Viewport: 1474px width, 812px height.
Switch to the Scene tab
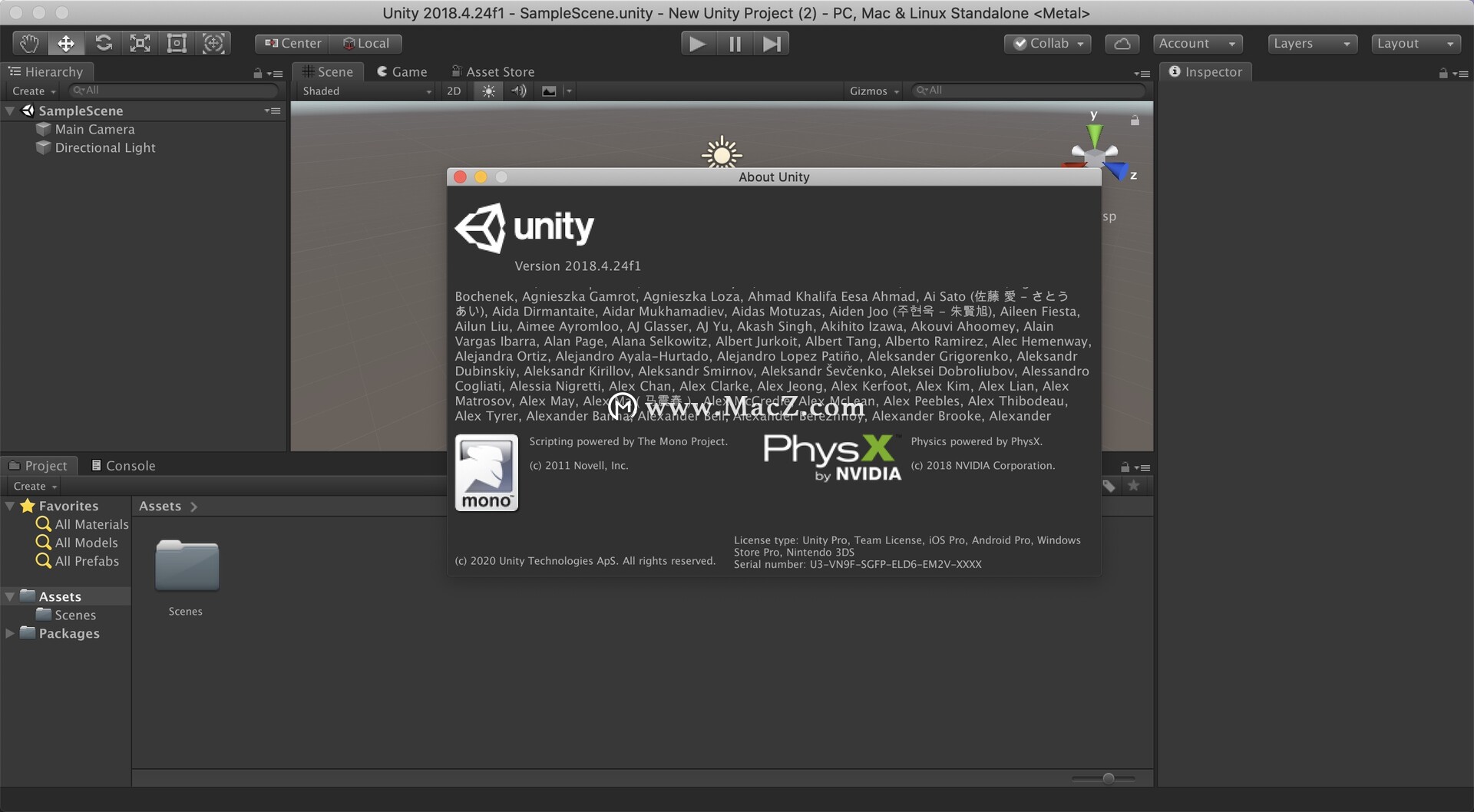[328, 71]
